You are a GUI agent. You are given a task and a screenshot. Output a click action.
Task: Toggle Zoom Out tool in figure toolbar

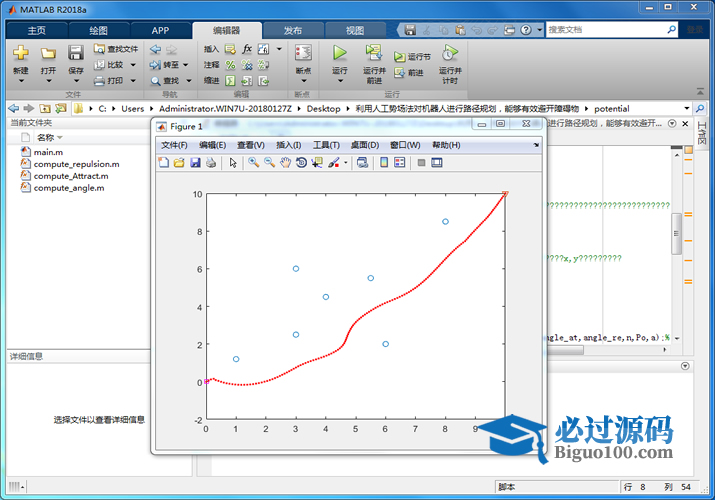point(269,162)
